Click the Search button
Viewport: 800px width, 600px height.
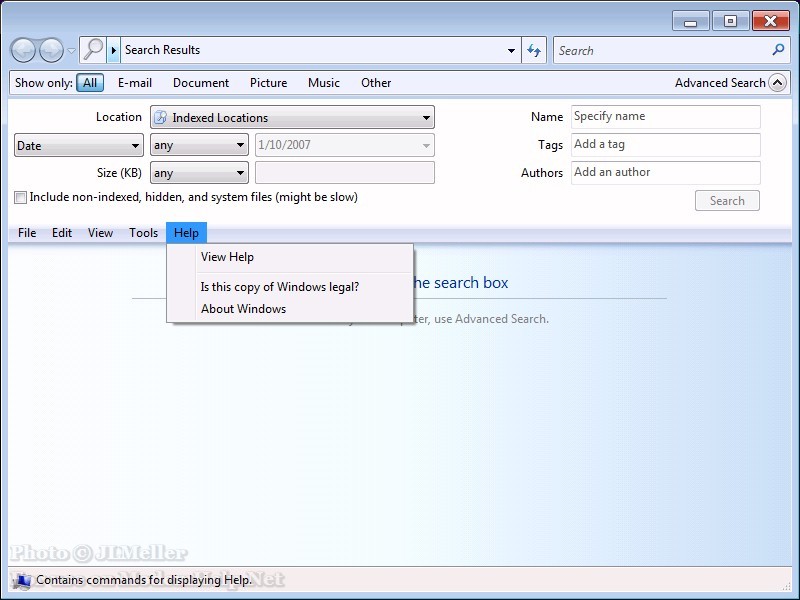point(727,201)
